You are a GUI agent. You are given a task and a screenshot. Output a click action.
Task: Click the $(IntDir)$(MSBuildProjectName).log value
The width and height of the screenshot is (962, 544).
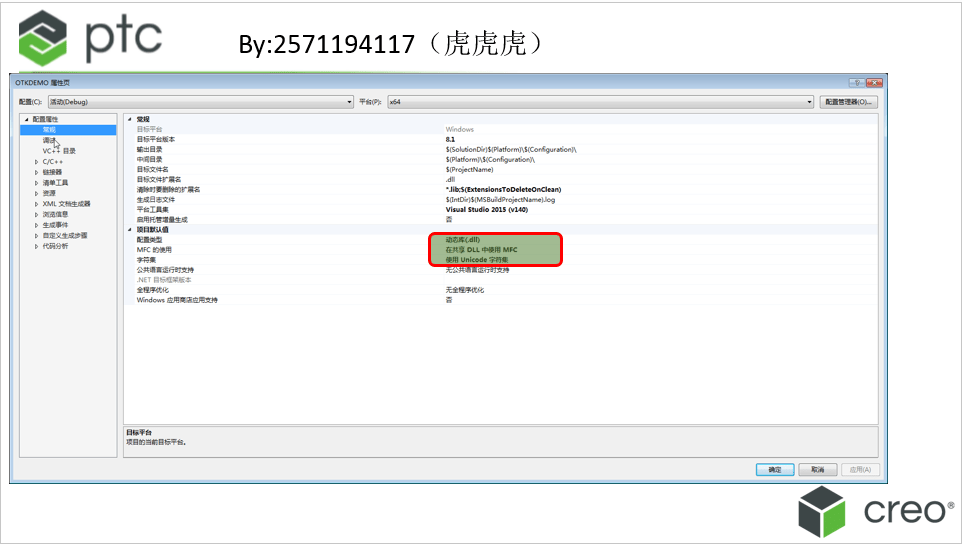500,199
